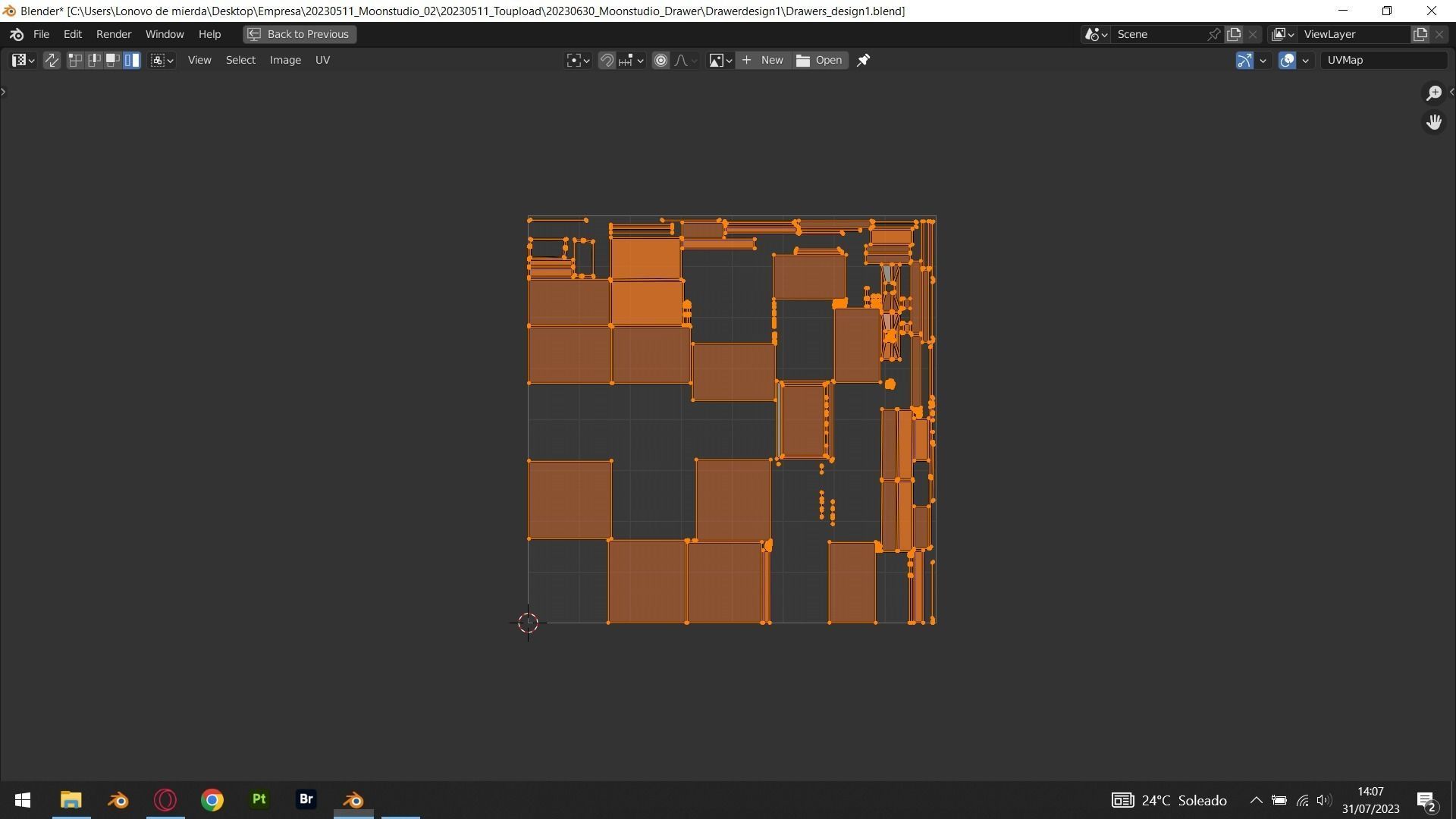Viewport: 1456px width, 819px height.
Task: Click Back to Previous button
Action: 300,34
